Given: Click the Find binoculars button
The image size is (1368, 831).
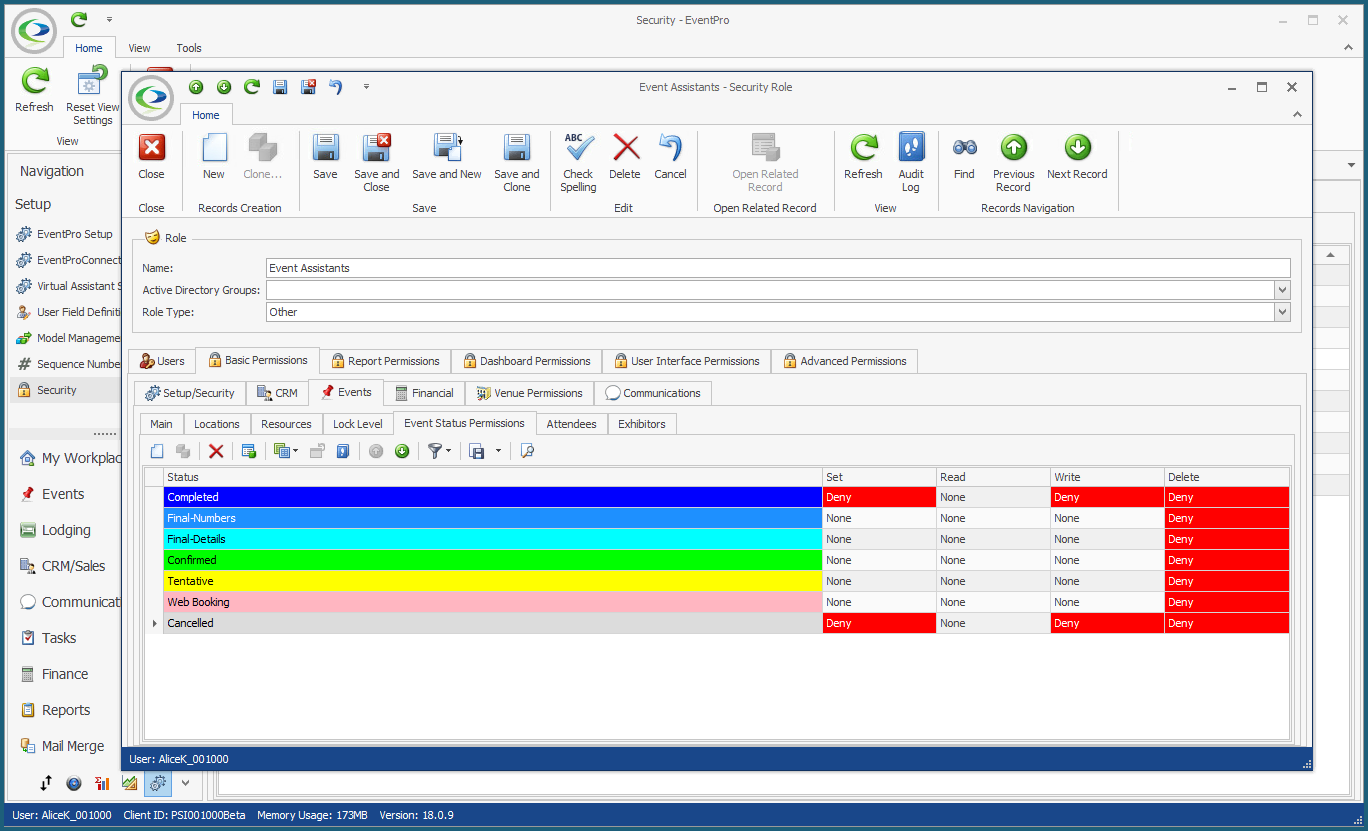Looking at the screenshot, I should (x=964, y=157).
